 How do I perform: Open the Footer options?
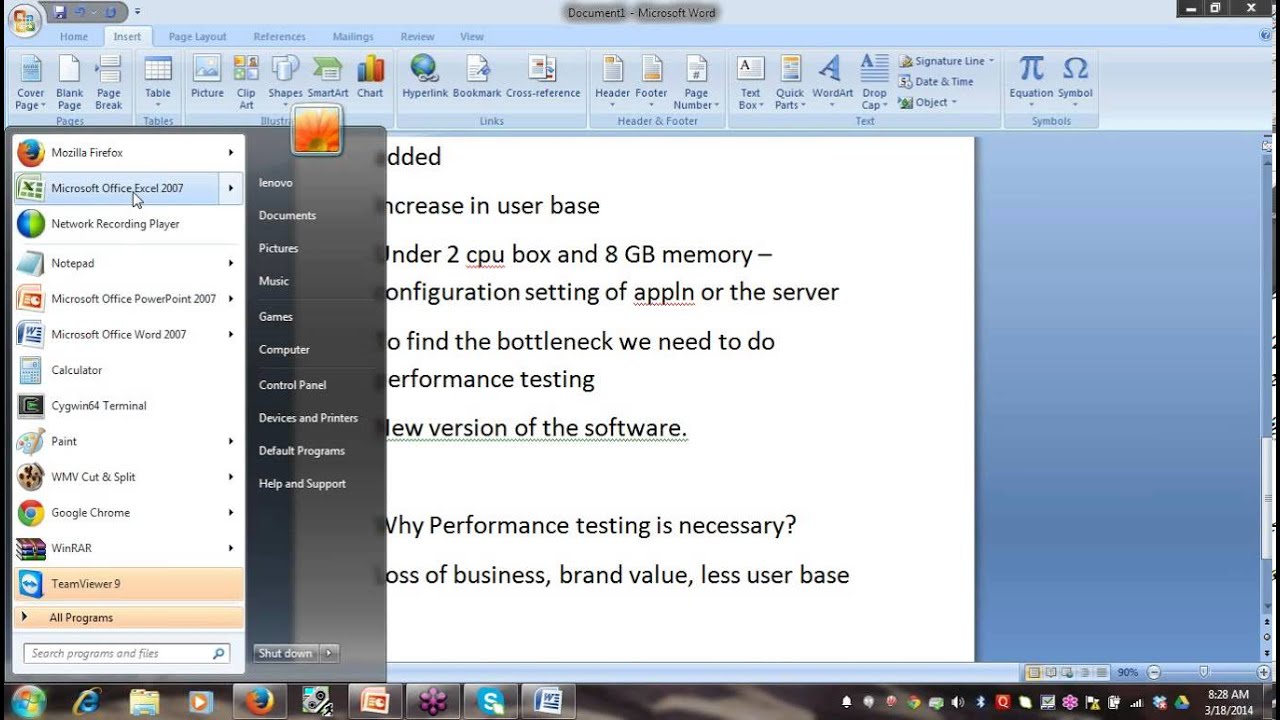[651, 83]
